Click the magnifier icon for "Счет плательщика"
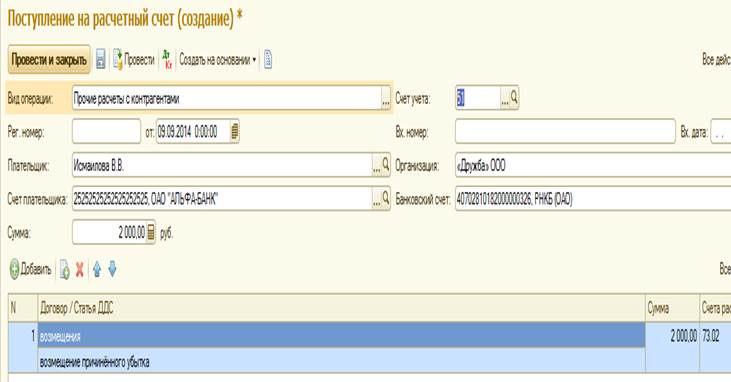Screen dimensions: 731x382 pyautogui.click(x=386, y=199)
